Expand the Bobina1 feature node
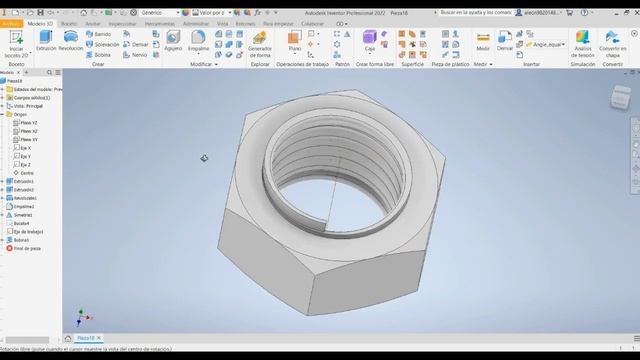 pos(2,240)
